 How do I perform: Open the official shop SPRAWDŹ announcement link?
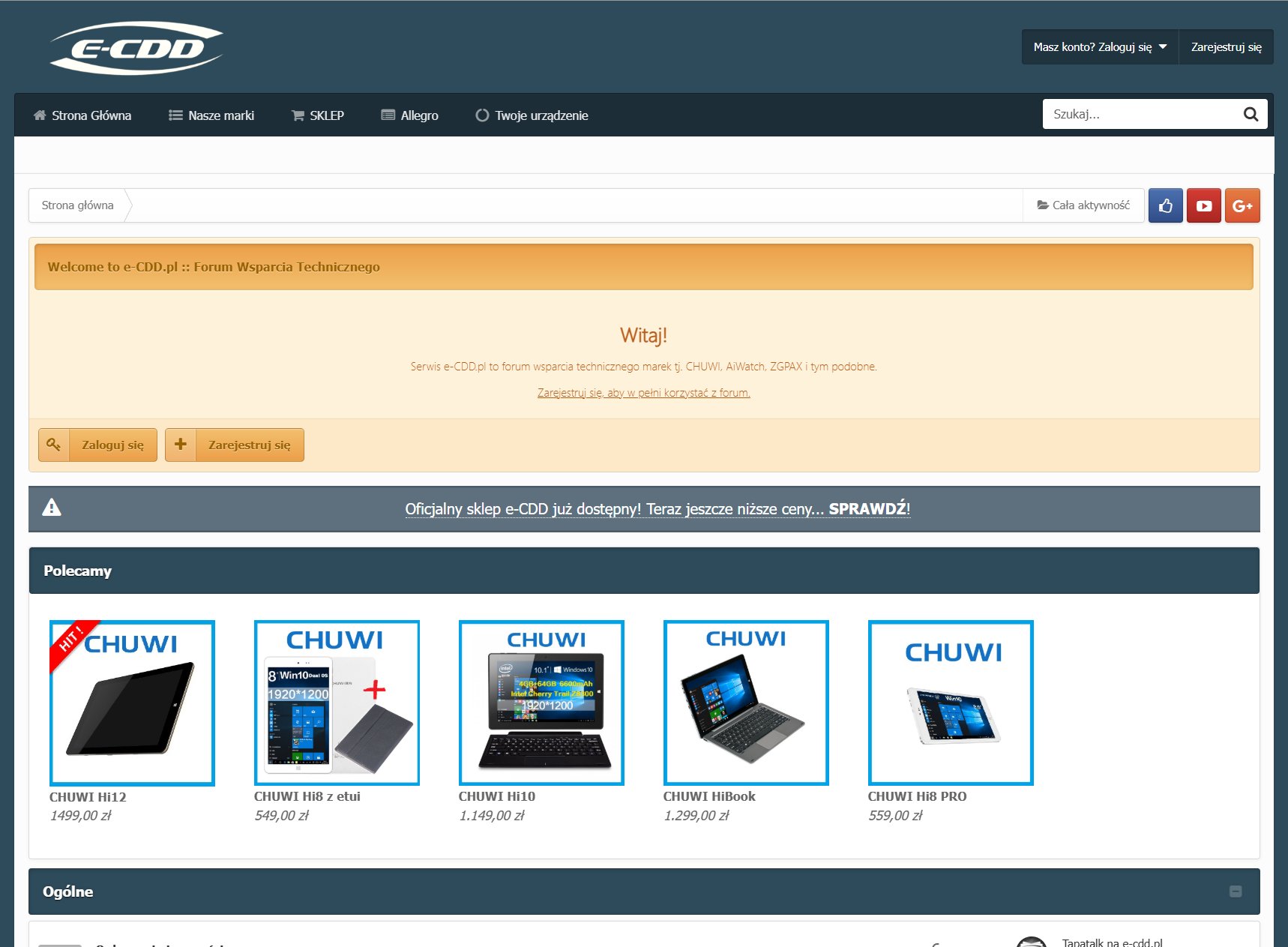point(657,509)
